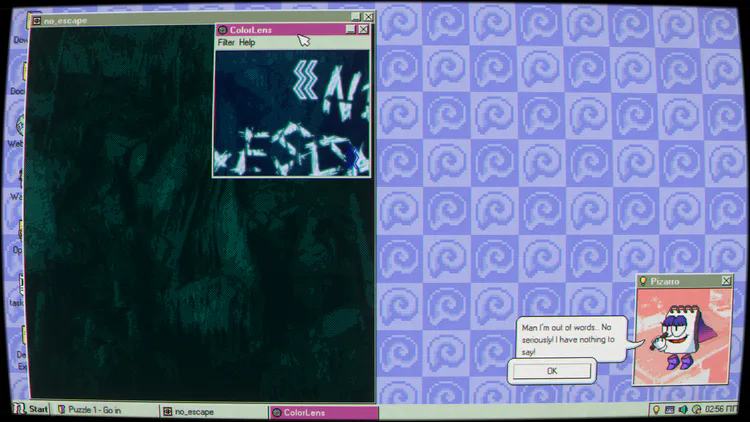Viewport: 750px width, 422px height.
Task: Close the ColorLens window
Action: coord(364,30)
